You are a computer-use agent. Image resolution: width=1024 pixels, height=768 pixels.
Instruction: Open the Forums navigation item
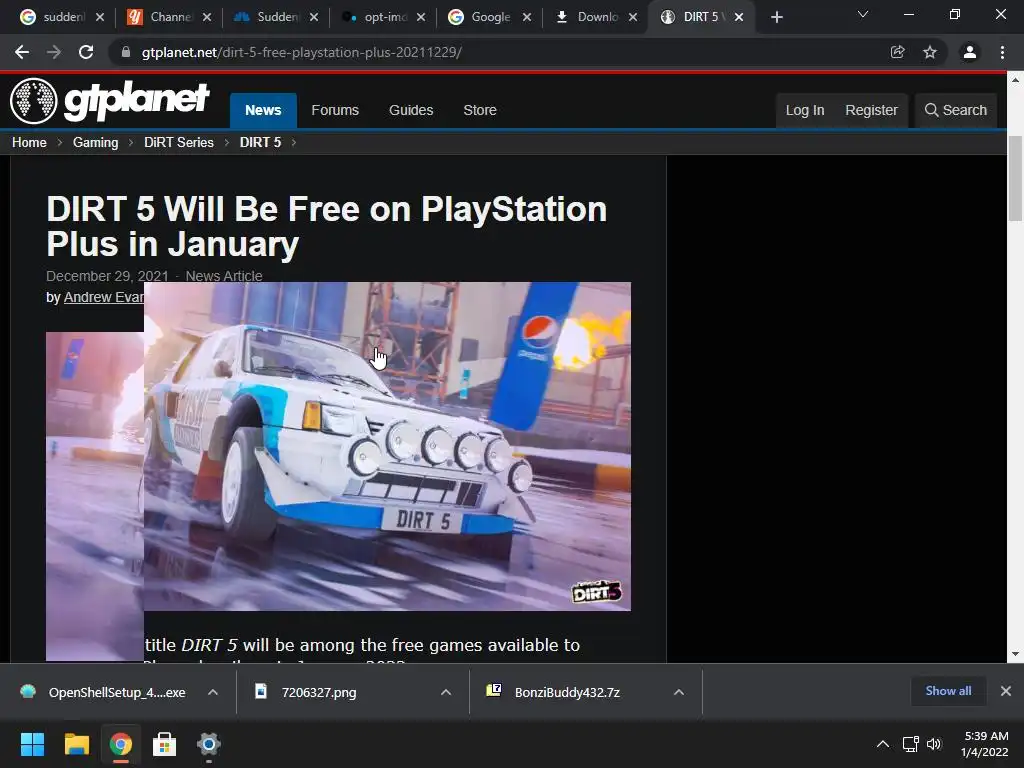(335, 110)
